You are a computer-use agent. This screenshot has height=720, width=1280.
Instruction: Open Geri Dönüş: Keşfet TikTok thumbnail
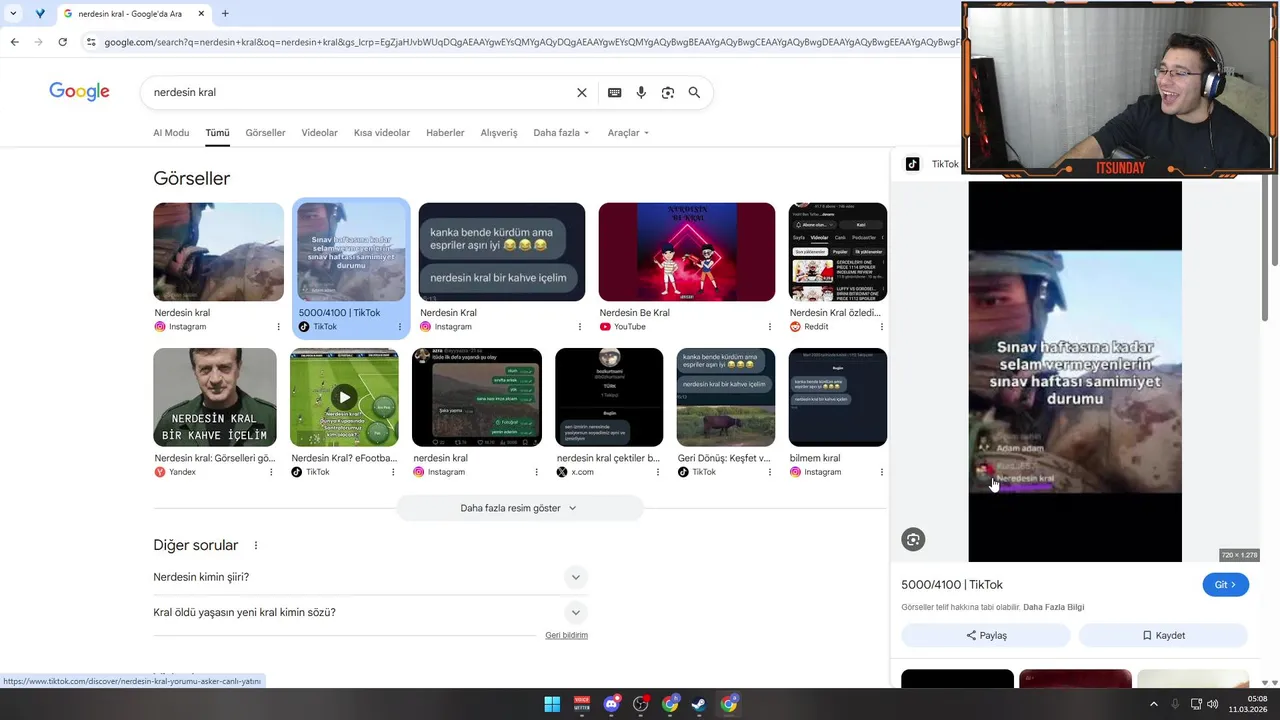[x=726, y=397]
